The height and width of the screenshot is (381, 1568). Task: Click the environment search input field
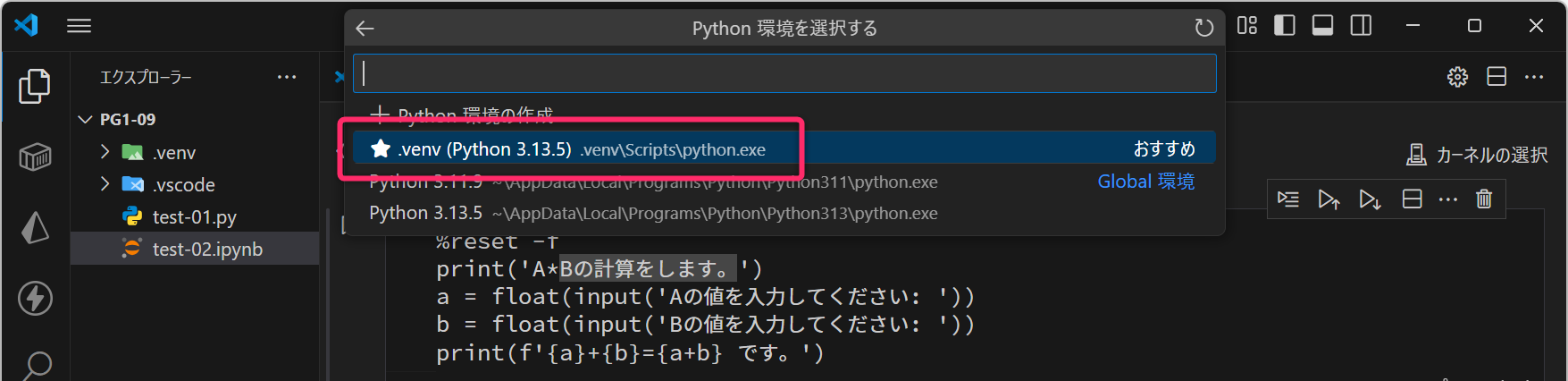pos(784,73)
